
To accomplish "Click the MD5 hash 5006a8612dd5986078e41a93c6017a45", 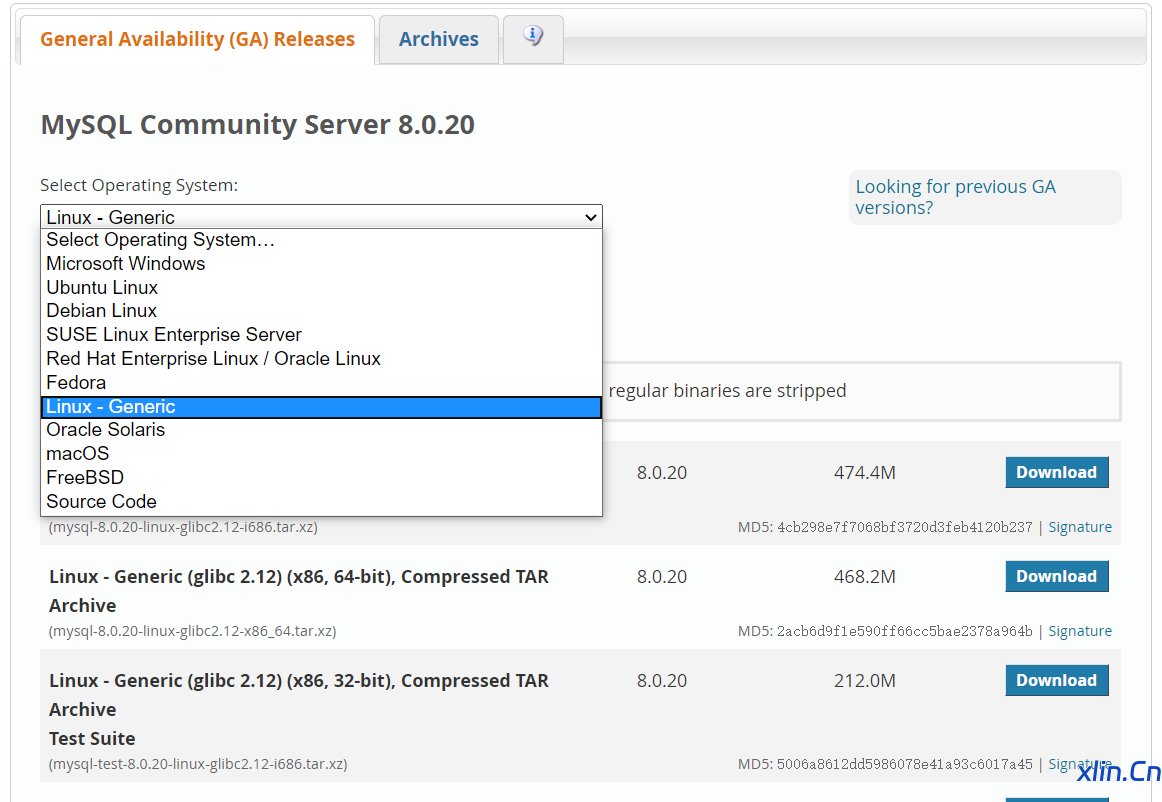I will [904, 763].
